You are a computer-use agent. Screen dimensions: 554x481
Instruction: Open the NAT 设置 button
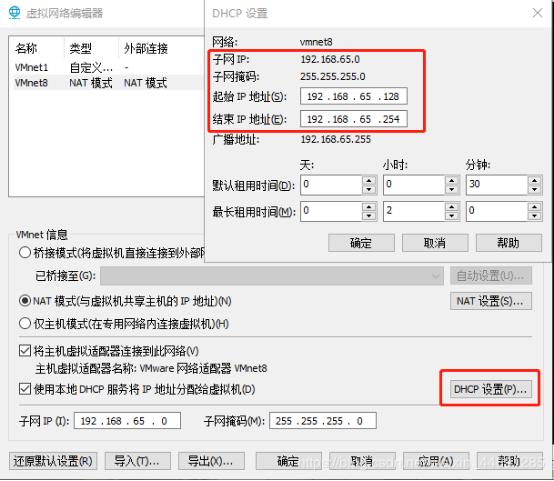[491, 301]
